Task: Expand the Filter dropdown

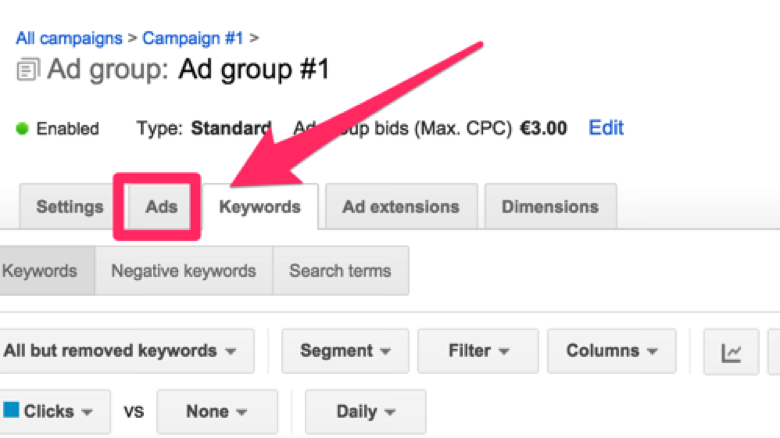Action: point(478,351)
